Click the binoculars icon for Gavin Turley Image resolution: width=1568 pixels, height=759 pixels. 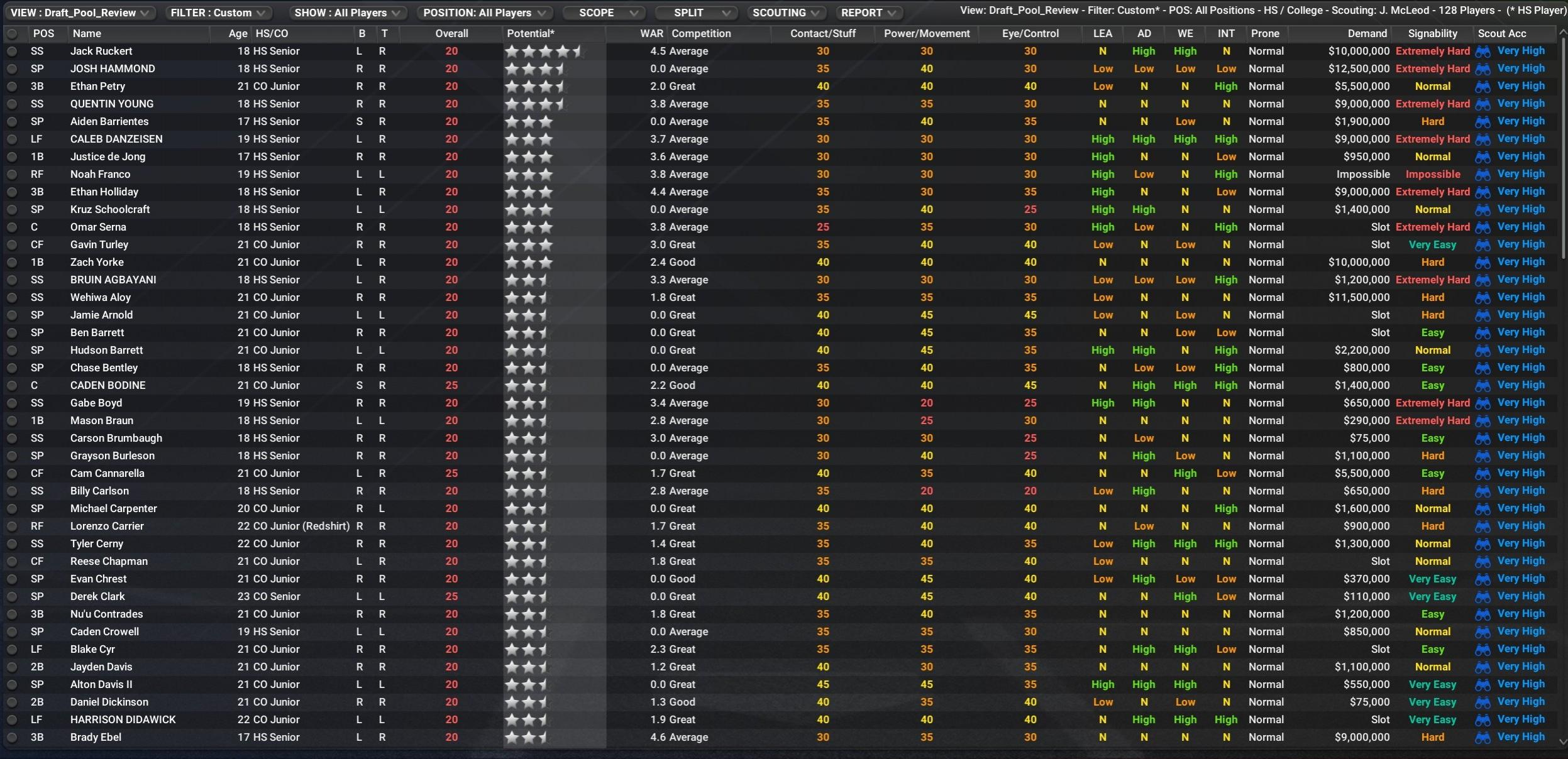1483,244
